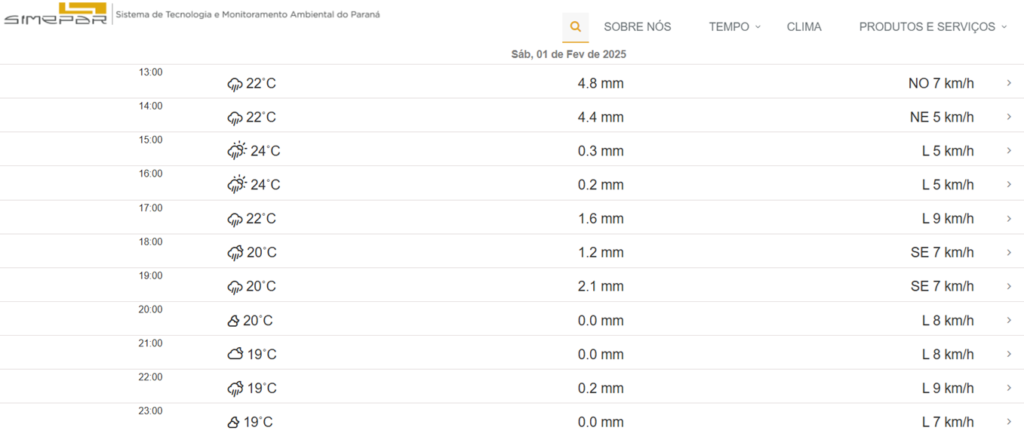This screenshot has height=443, width=1024.
Task: Select the 15:00 time label
Action: (150, 140)
